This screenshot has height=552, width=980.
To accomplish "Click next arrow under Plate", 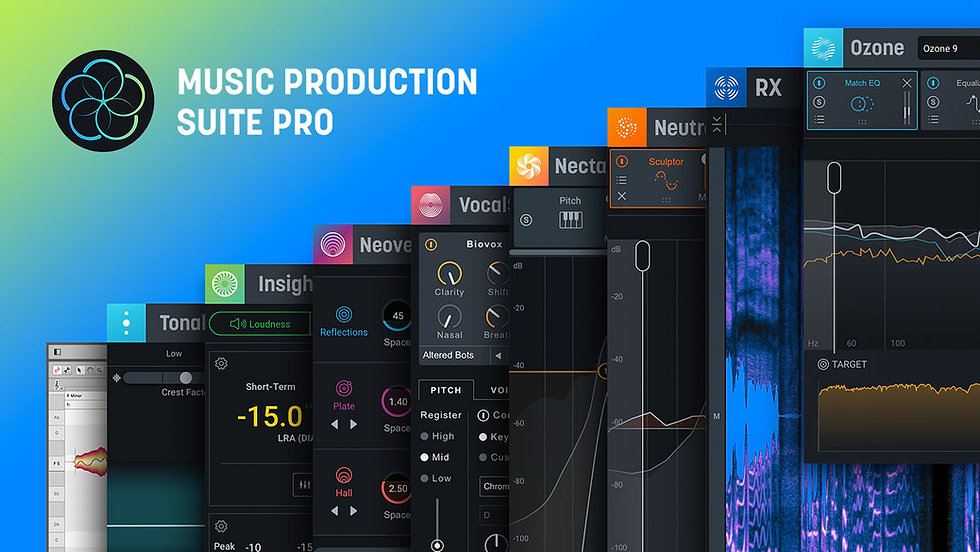I will pos(354,424).
